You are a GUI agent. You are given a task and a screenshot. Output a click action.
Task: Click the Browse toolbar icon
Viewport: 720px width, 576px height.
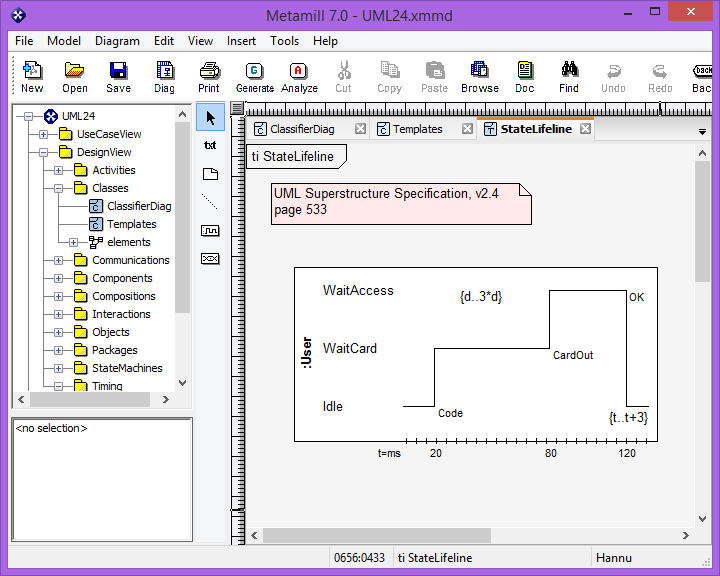(x=479, y=71)
